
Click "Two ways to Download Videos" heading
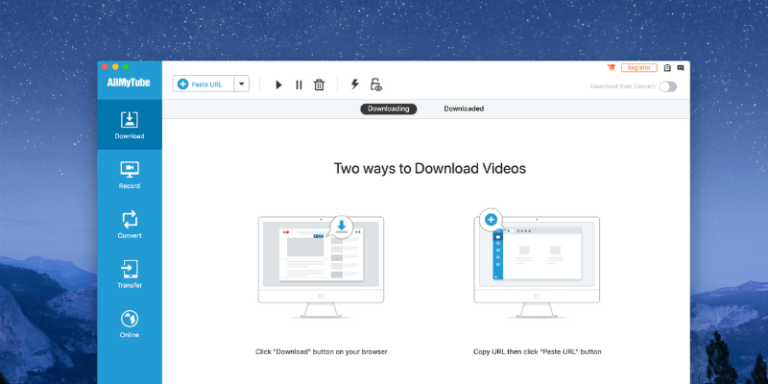[x=430, y=168]
